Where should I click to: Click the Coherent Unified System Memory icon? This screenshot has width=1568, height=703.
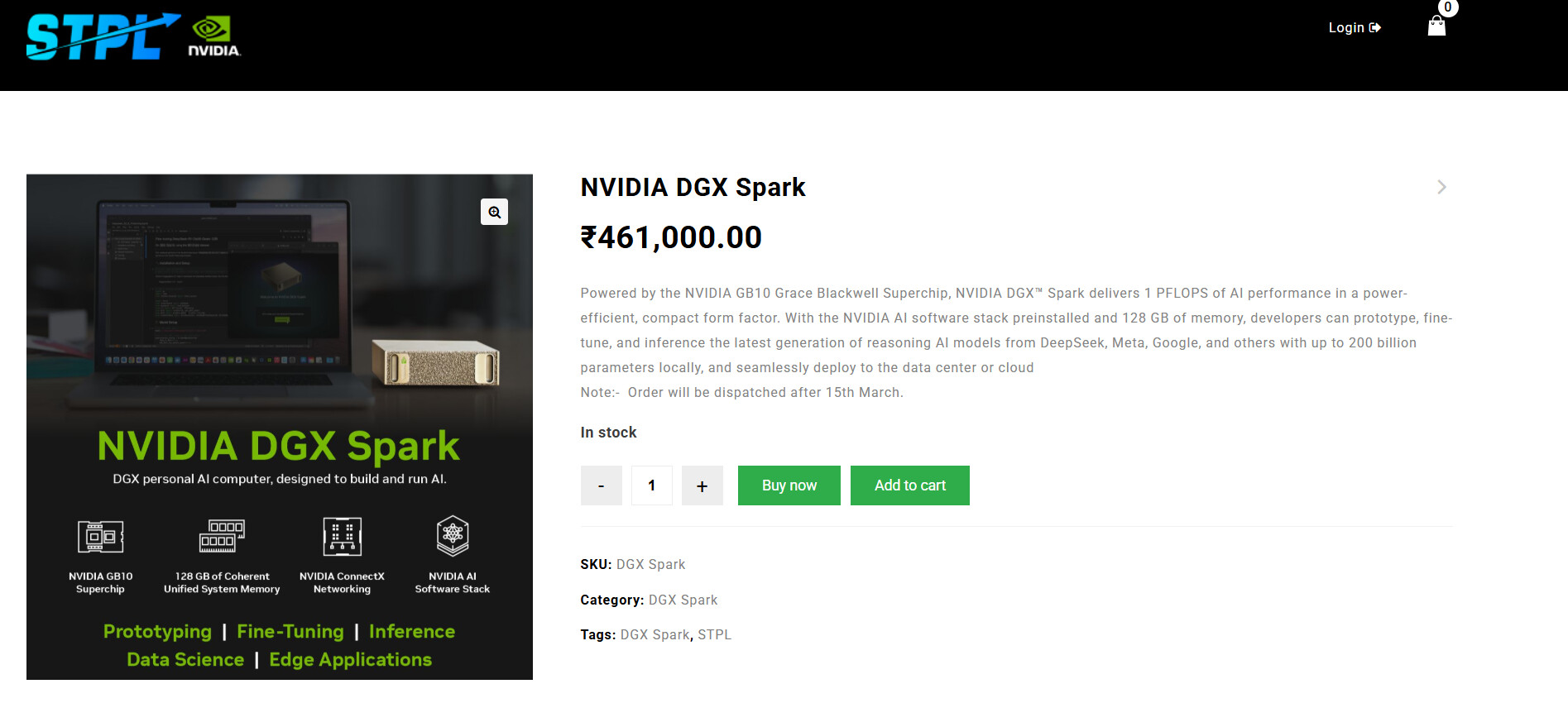(x=222, y=536)
